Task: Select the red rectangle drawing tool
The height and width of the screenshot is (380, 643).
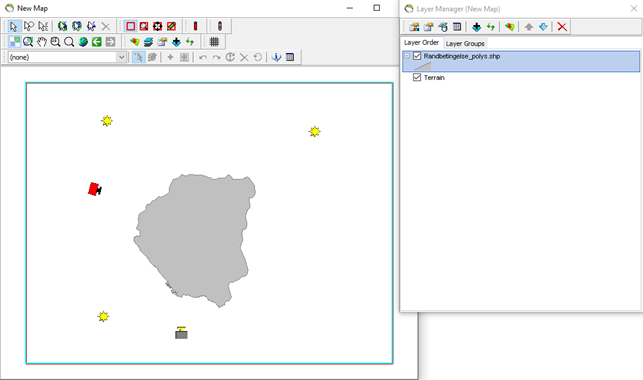Action: coord(130,26)
